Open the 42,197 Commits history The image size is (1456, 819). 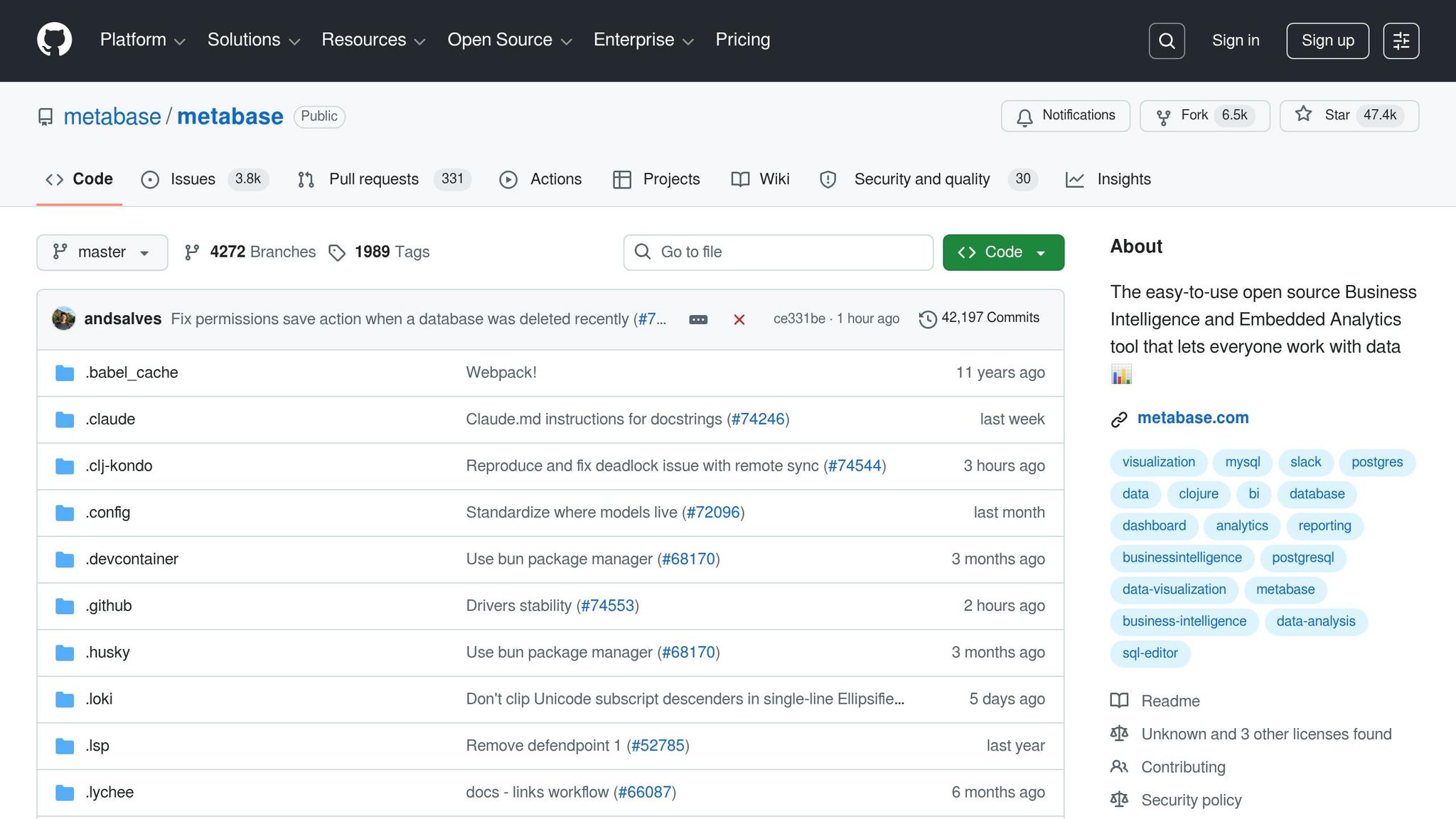[x=979, y=318]
